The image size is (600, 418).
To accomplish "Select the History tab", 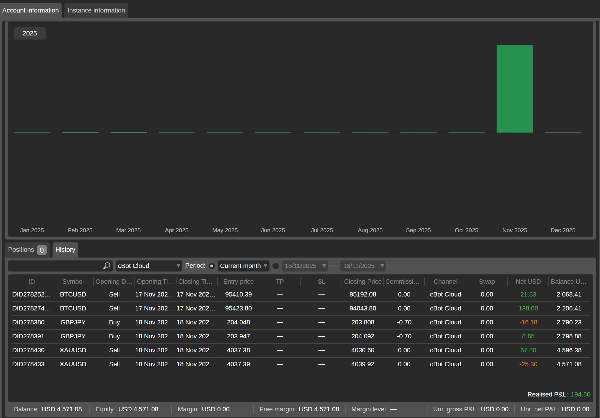I will pyautogui.click(x=65, y=249).
